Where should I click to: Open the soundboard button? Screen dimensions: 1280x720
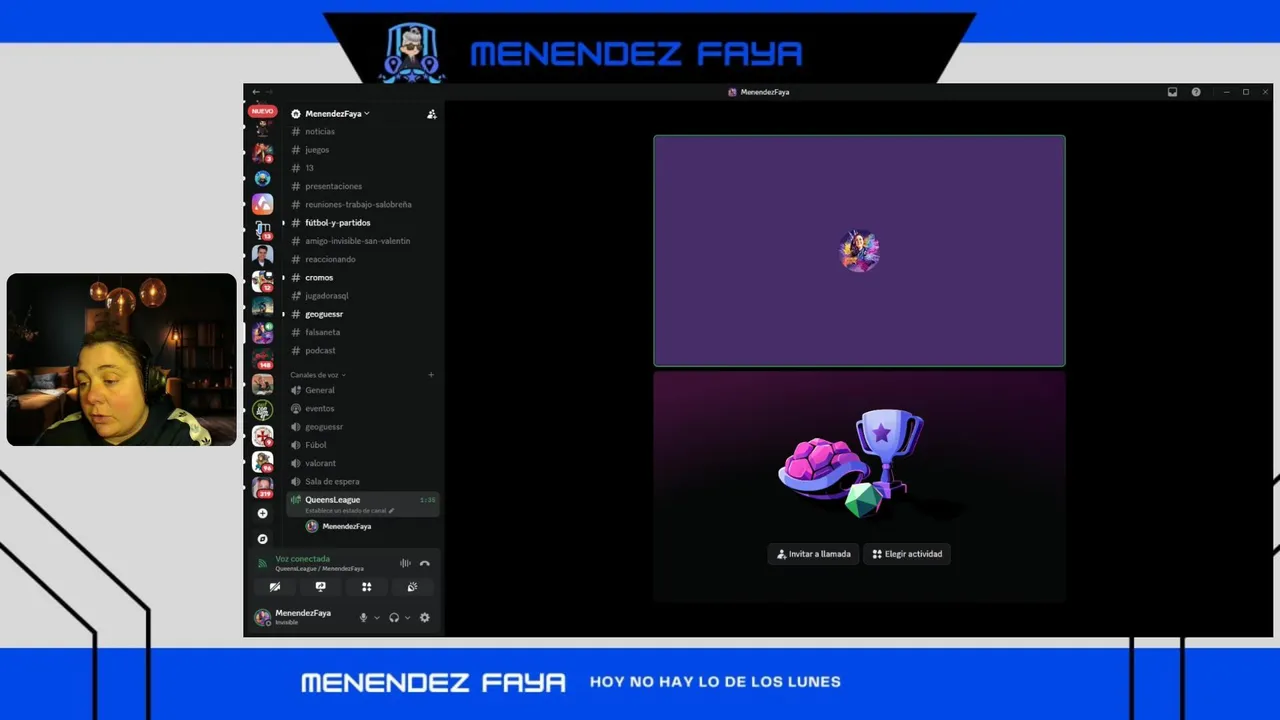(412, 587)
